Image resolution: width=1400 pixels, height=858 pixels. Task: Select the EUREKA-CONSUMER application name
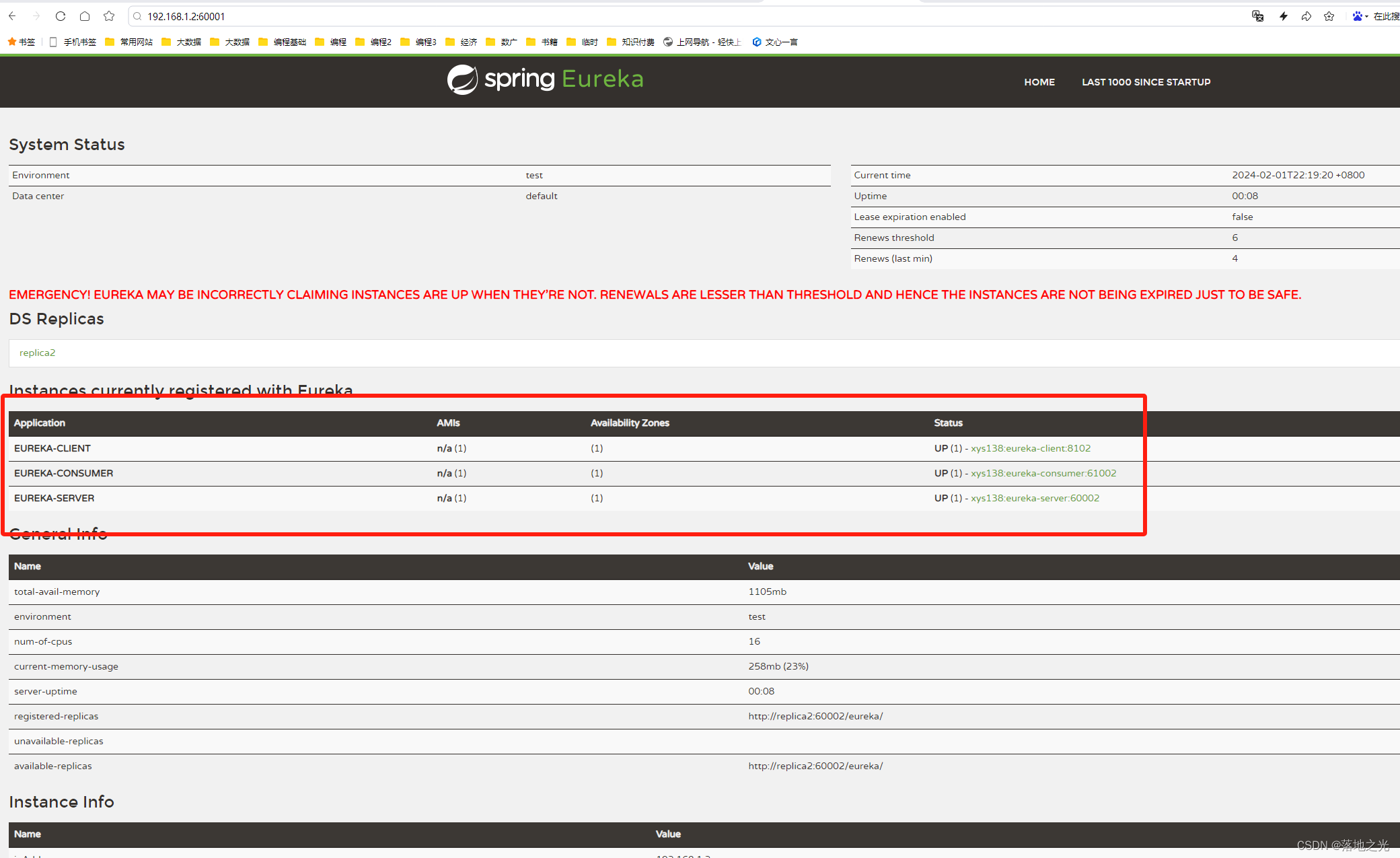64,473
